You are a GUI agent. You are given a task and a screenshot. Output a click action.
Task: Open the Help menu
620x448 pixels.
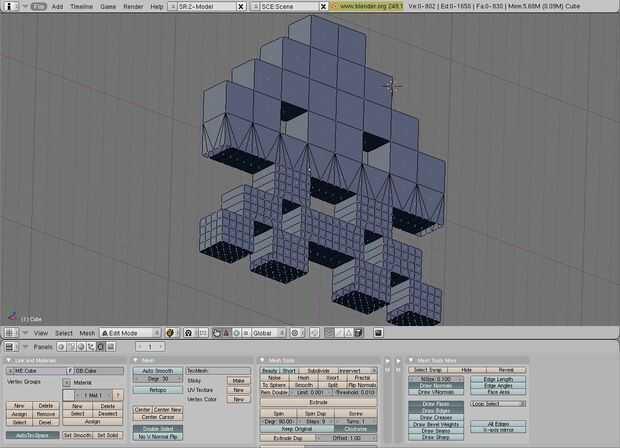click(157, 6)
